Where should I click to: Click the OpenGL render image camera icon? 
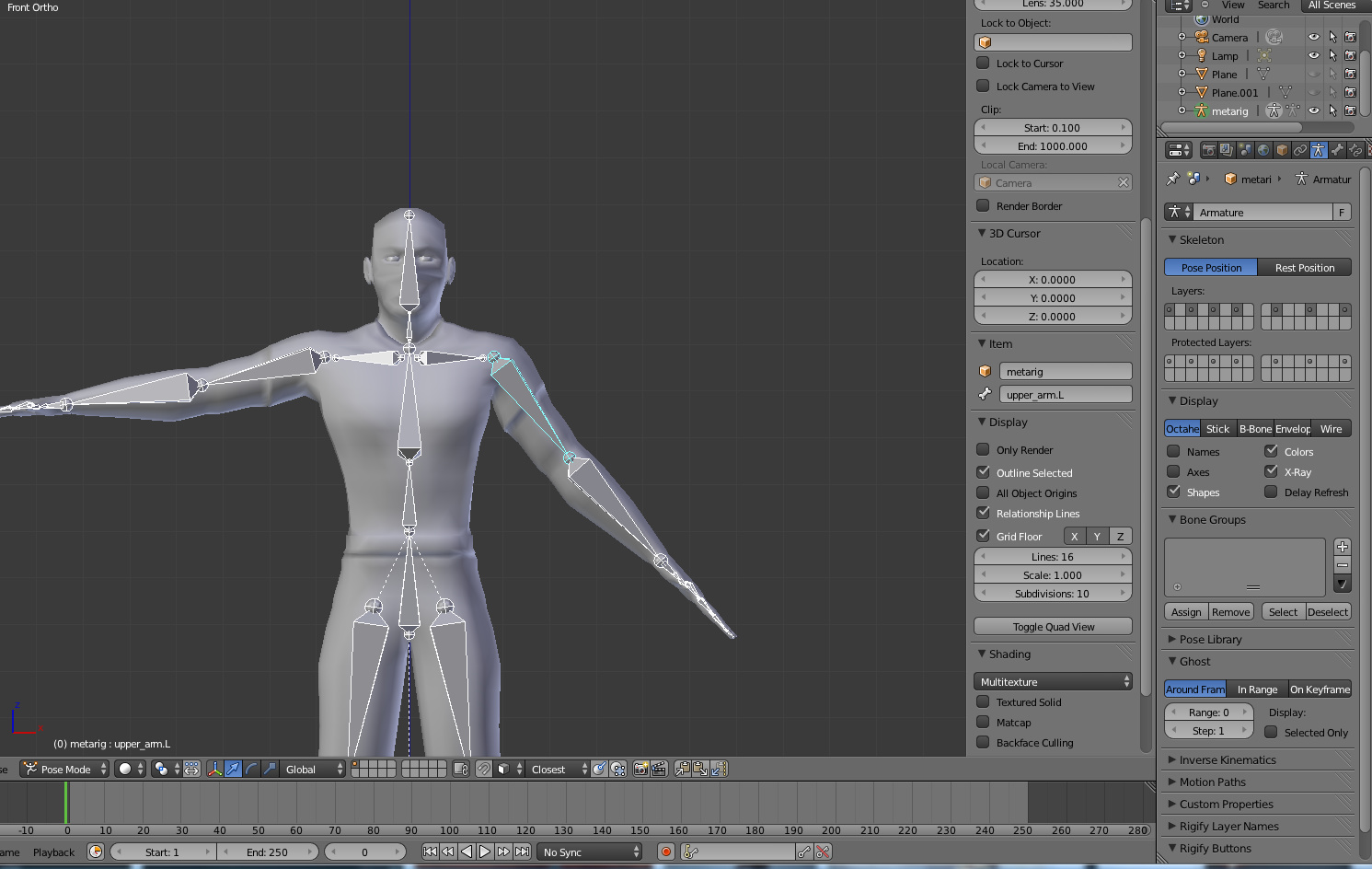tap(641, 769)
